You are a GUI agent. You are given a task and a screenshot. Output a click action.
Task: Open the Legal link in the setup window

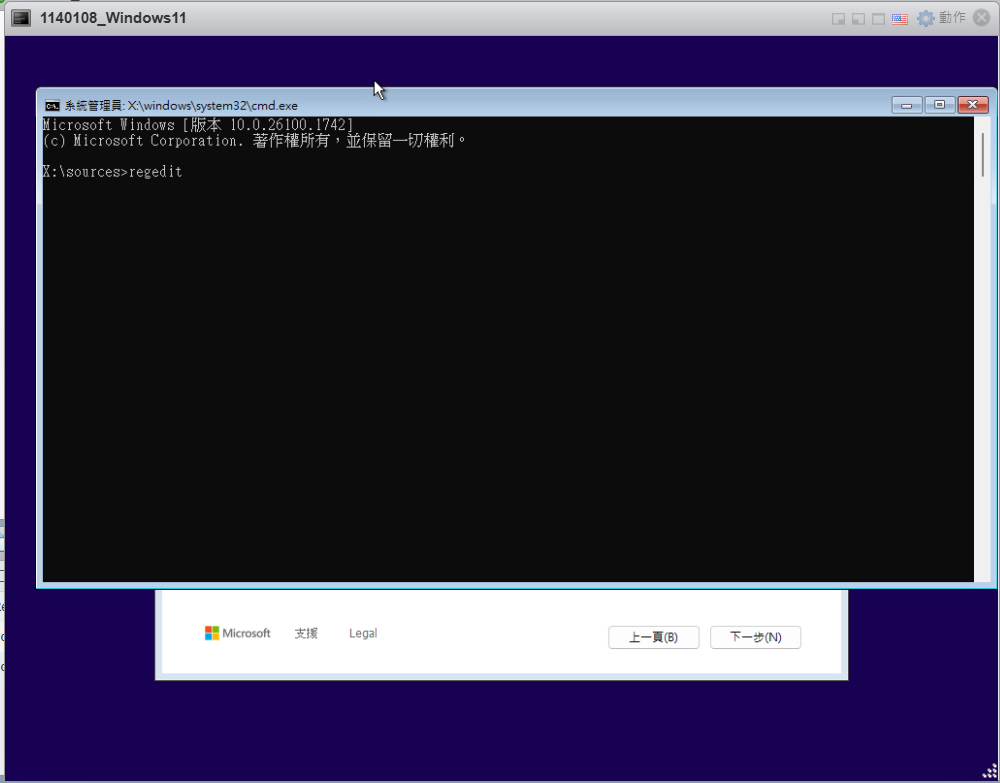pos(363,633)
